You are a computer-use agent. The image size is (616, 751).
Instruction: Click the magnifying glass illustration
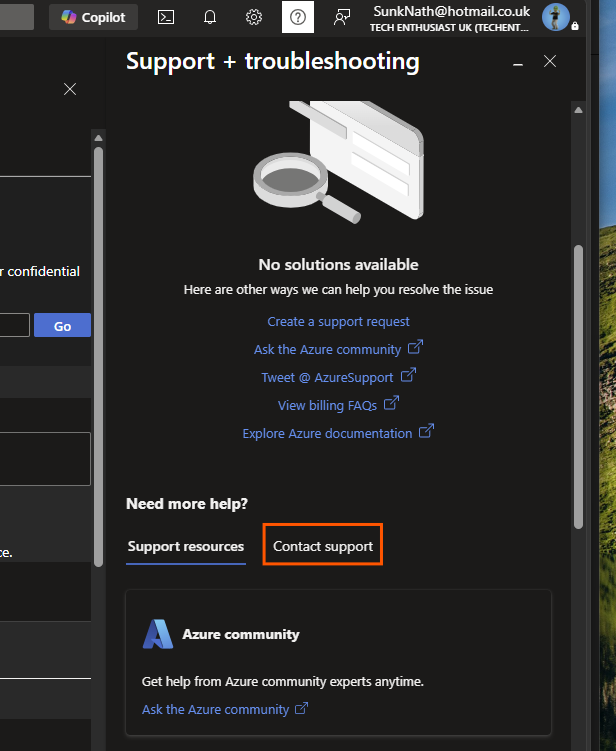tap(307, 187)
